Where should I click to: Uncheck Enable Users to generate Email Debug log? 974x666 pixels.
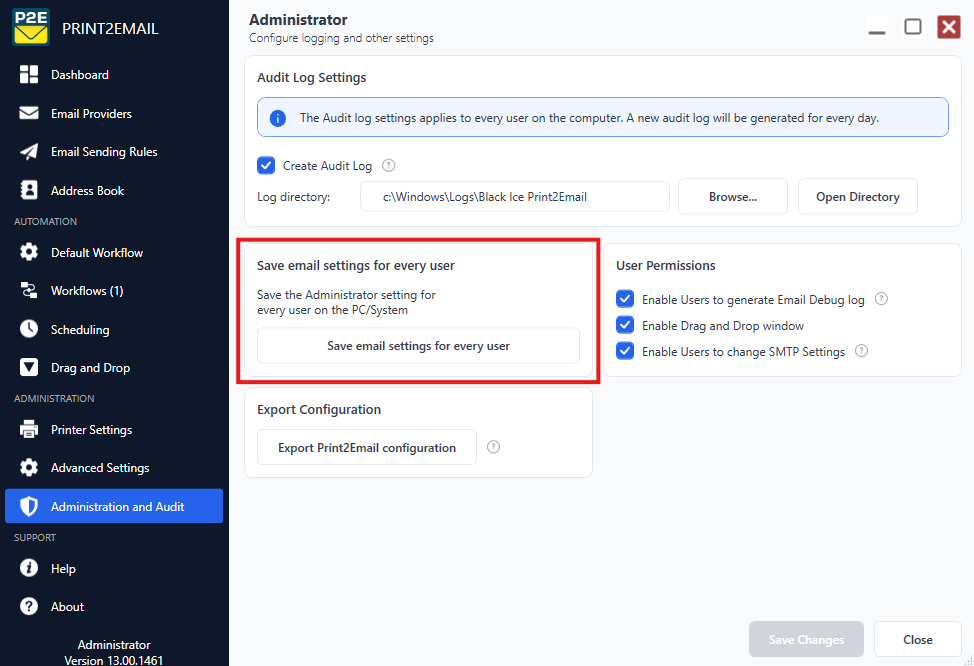[x=625, y=299]
